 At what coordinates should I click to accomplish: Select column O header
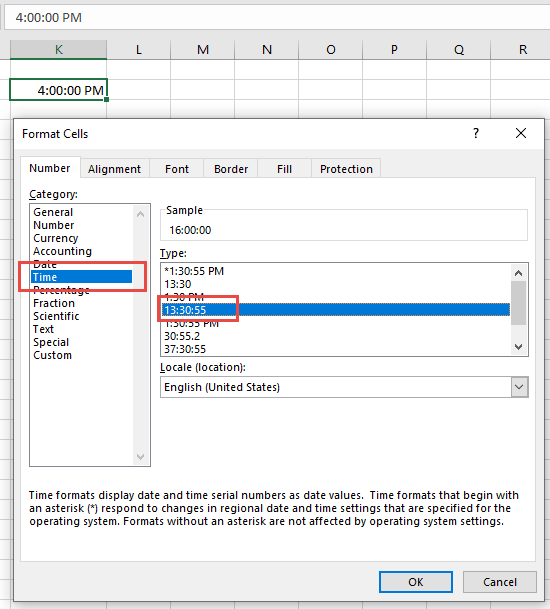click(x=331, y=49)
